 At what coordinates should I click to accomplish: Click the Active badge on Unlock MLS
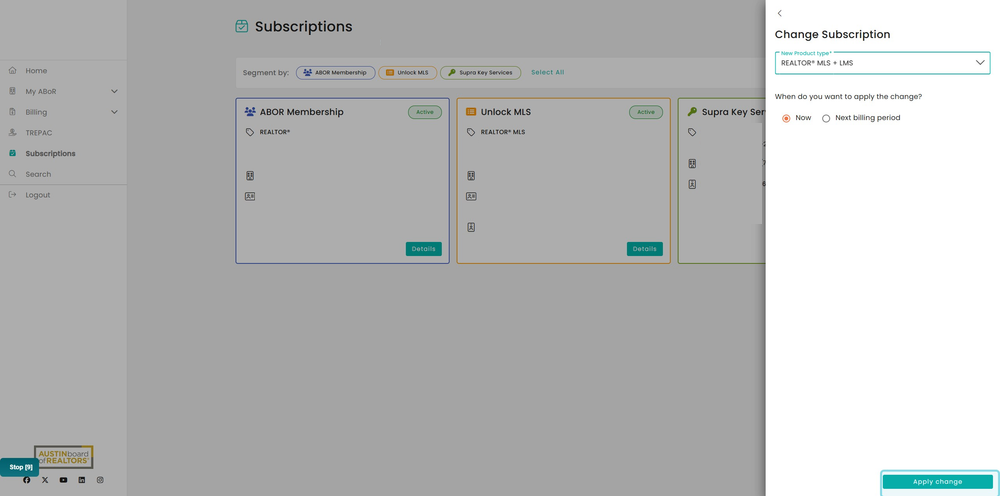pyautogui.click(x=646, y=112)
